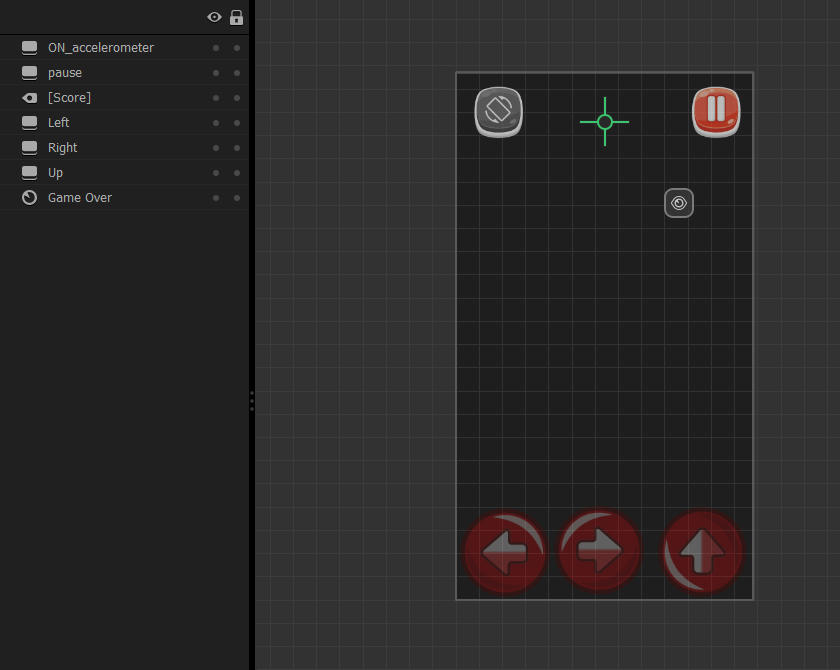The width and height of the screenshot is (840, 670).
Task: Click the red pause button on canvas
Action: (716, 111)
